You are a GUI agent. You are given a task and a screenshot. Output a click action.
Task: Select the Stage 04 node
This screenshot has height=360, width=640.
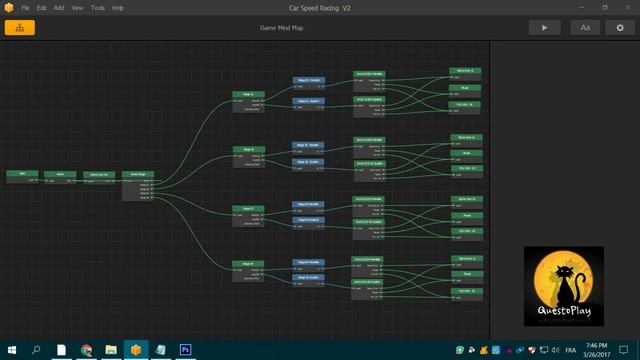coord(248,271)
